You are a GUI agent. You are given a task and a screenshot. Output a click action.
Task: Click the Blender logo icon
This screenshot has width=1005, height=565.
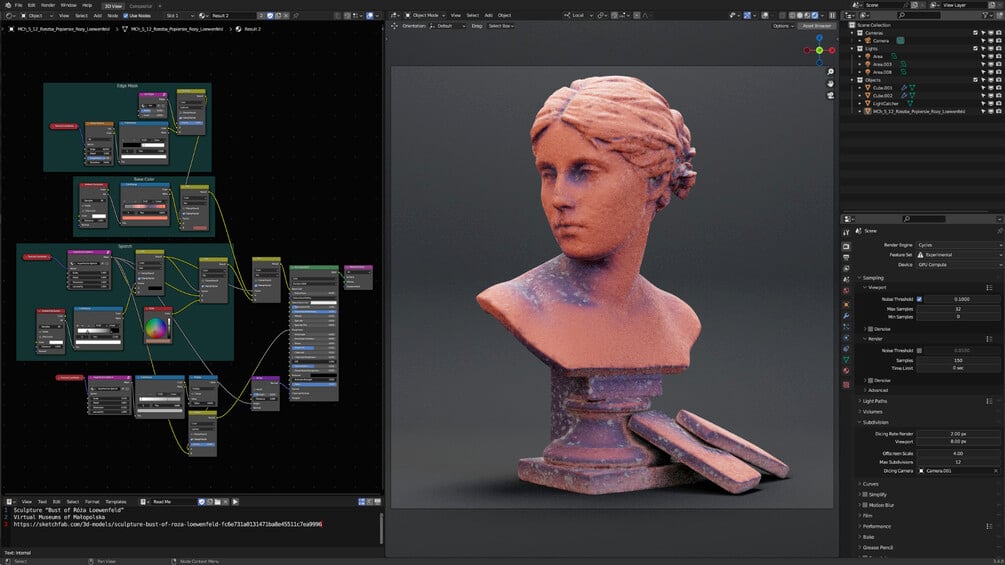[6, 5]
